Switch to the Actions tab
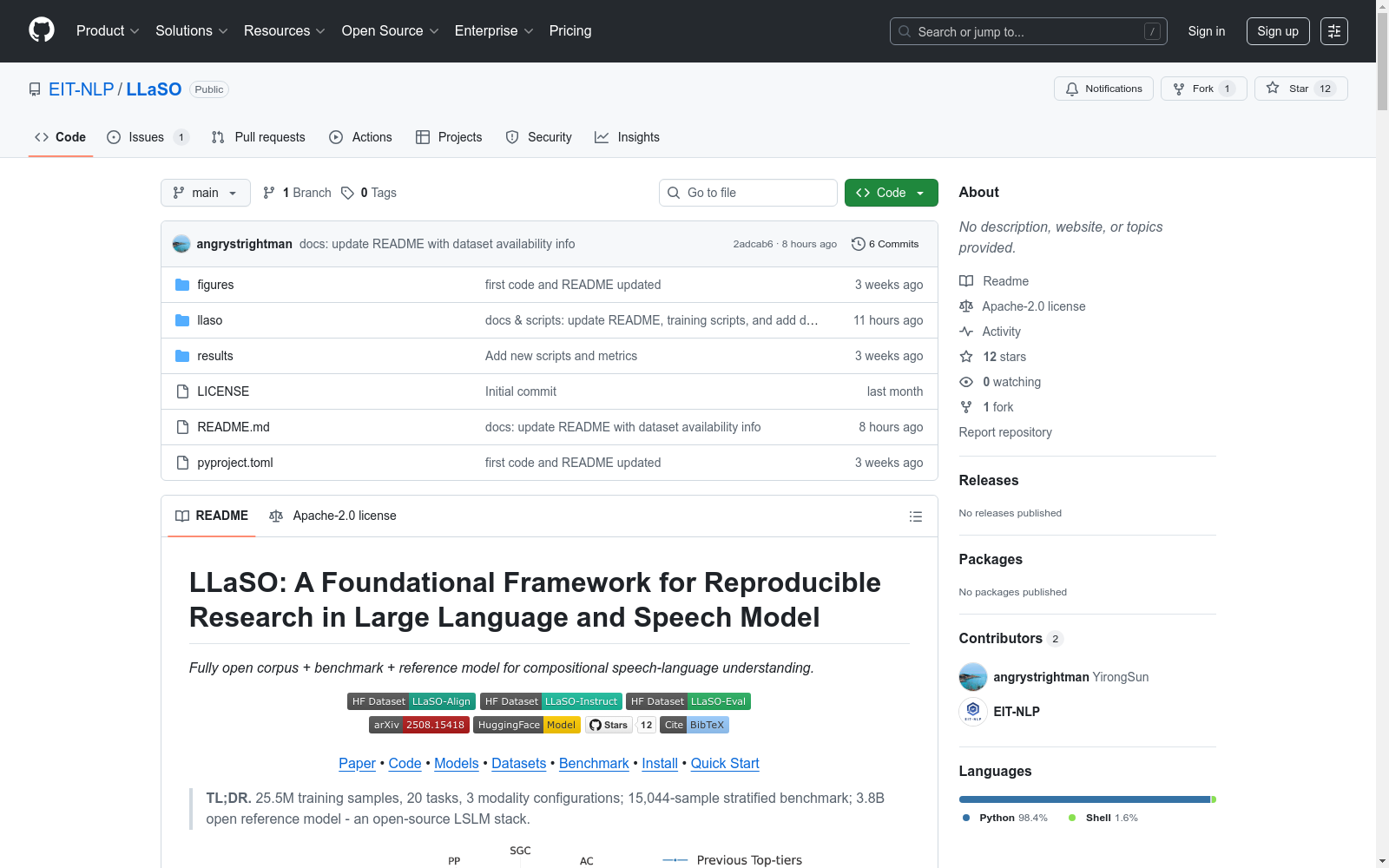Image resolution: width=1389 pixels, height=868 pixels. point(360,137)
